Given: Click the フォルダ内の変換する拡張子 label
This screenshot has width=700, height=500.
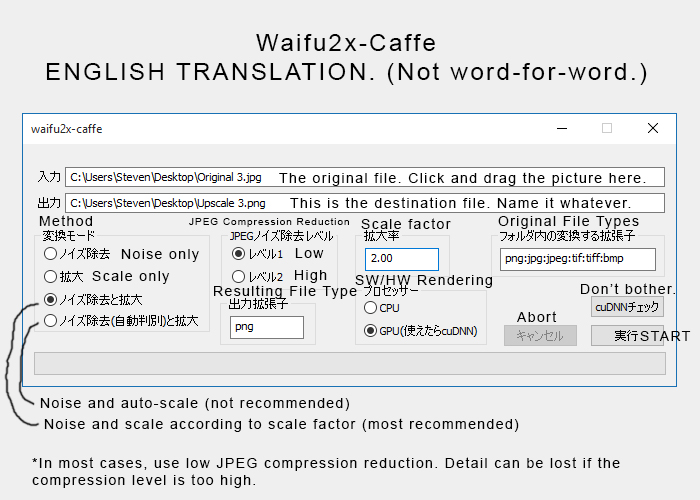Looking at the screenshot, I should point(567,236).
